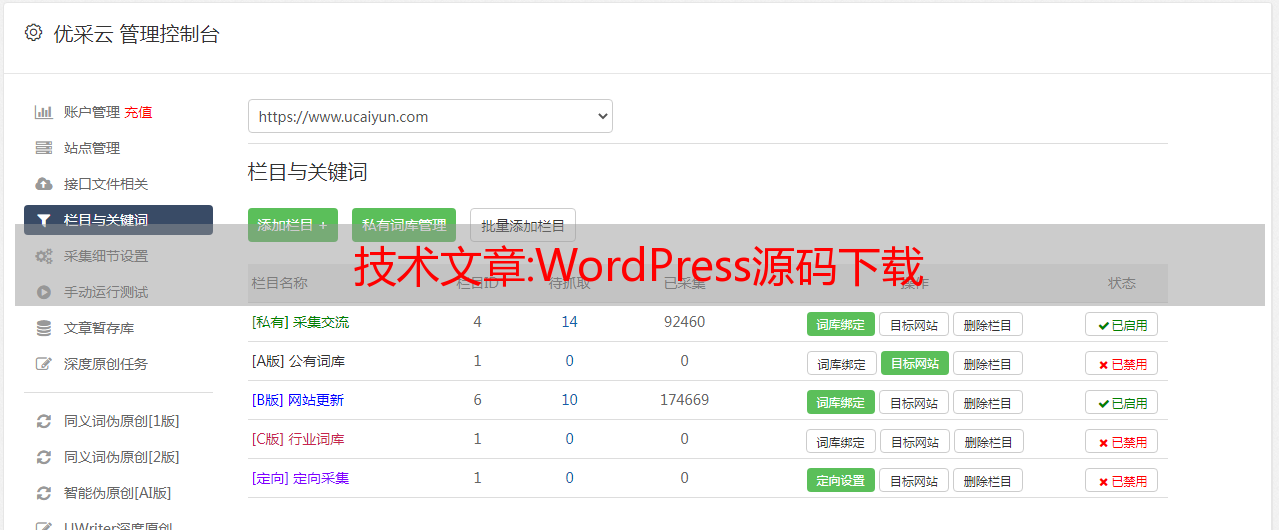Click the refresh icon for 同义词伪原创[1版]
The width and height of the screenshot is (1279, 530).
pyautogui.click(x=44, y=421)
